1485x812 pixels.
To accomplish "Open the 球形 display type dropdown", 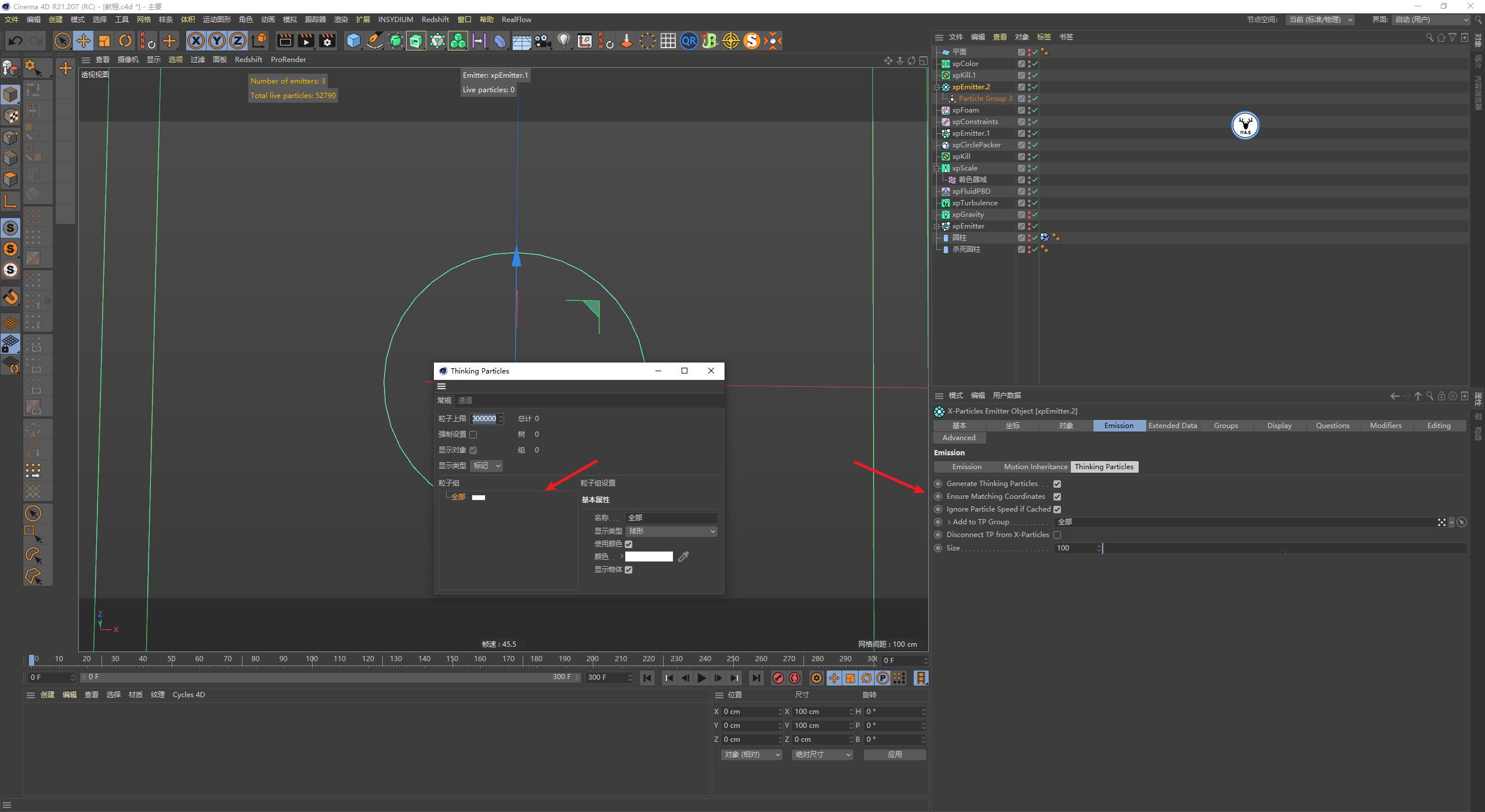I will [671, 531].
